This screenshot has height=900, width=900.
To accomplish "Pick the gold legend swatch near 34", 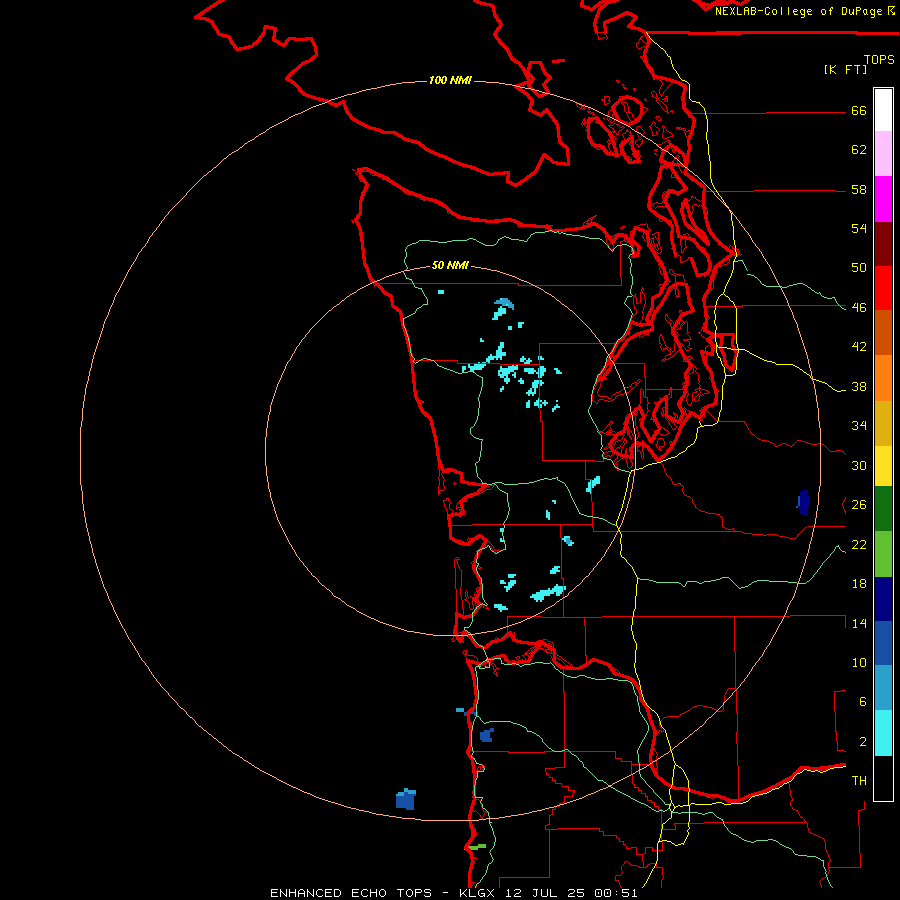I will coord(883,422).
